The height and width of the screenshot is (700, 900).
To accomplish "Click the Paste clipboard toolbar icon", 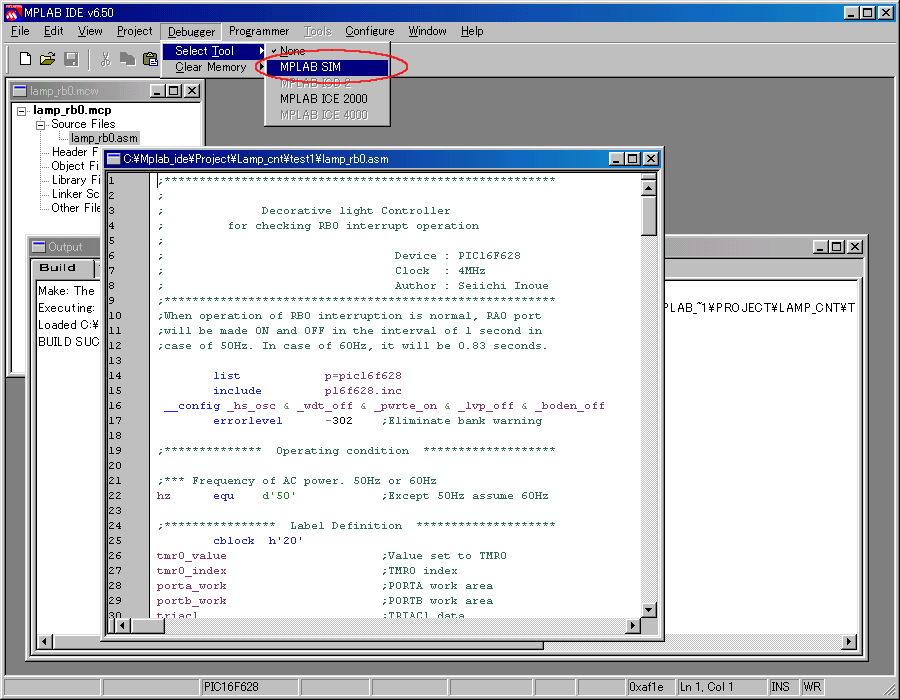I will (150, 59).
